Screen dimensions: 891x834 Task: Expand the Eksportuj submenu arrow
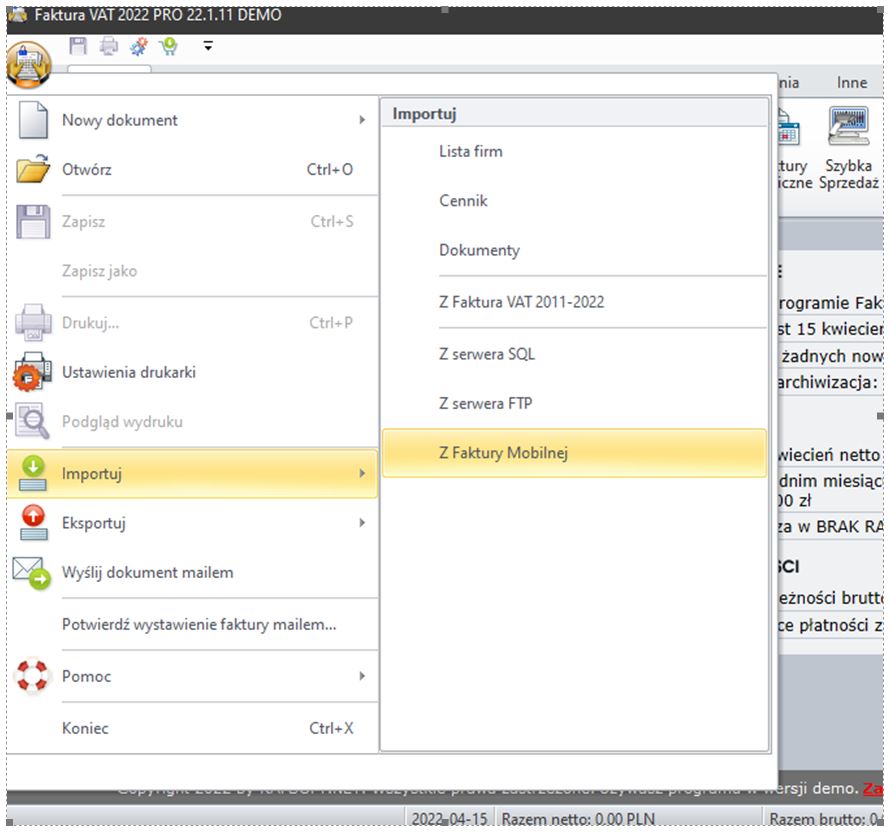pos(362,523)
